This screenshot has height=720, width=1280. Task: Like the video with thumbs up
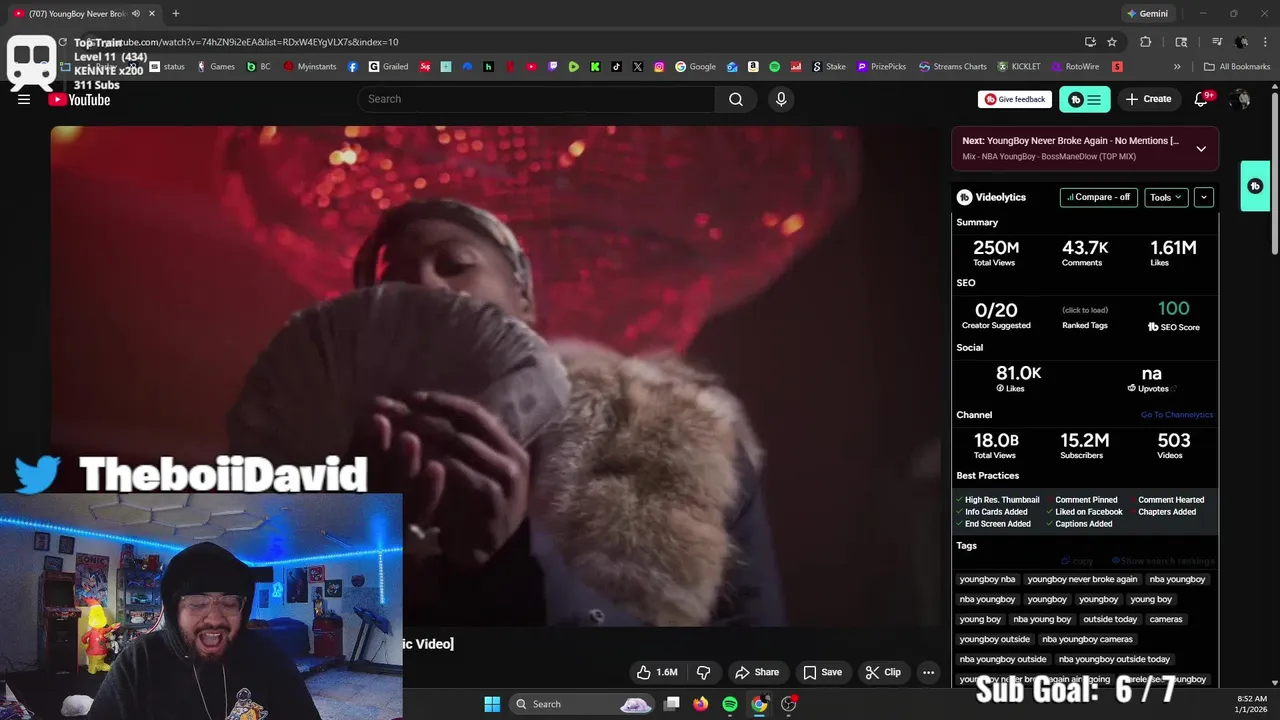[658, 672]
